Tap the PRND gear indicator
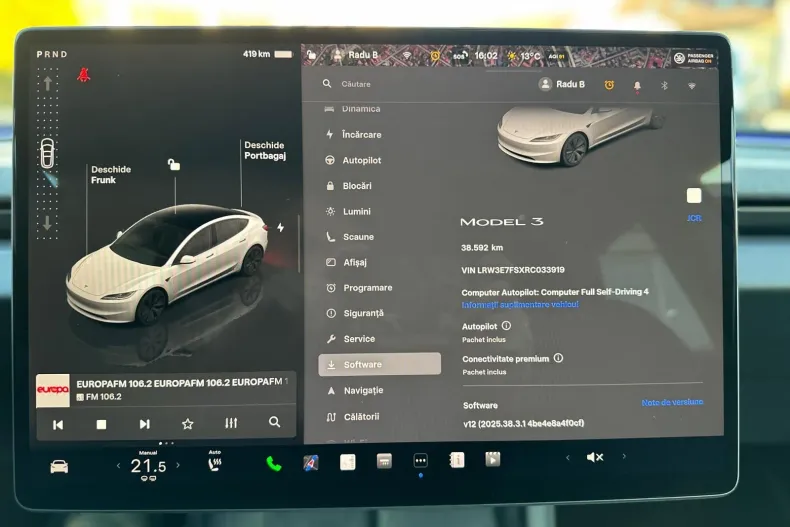The image size is (790, 527). 52,54
